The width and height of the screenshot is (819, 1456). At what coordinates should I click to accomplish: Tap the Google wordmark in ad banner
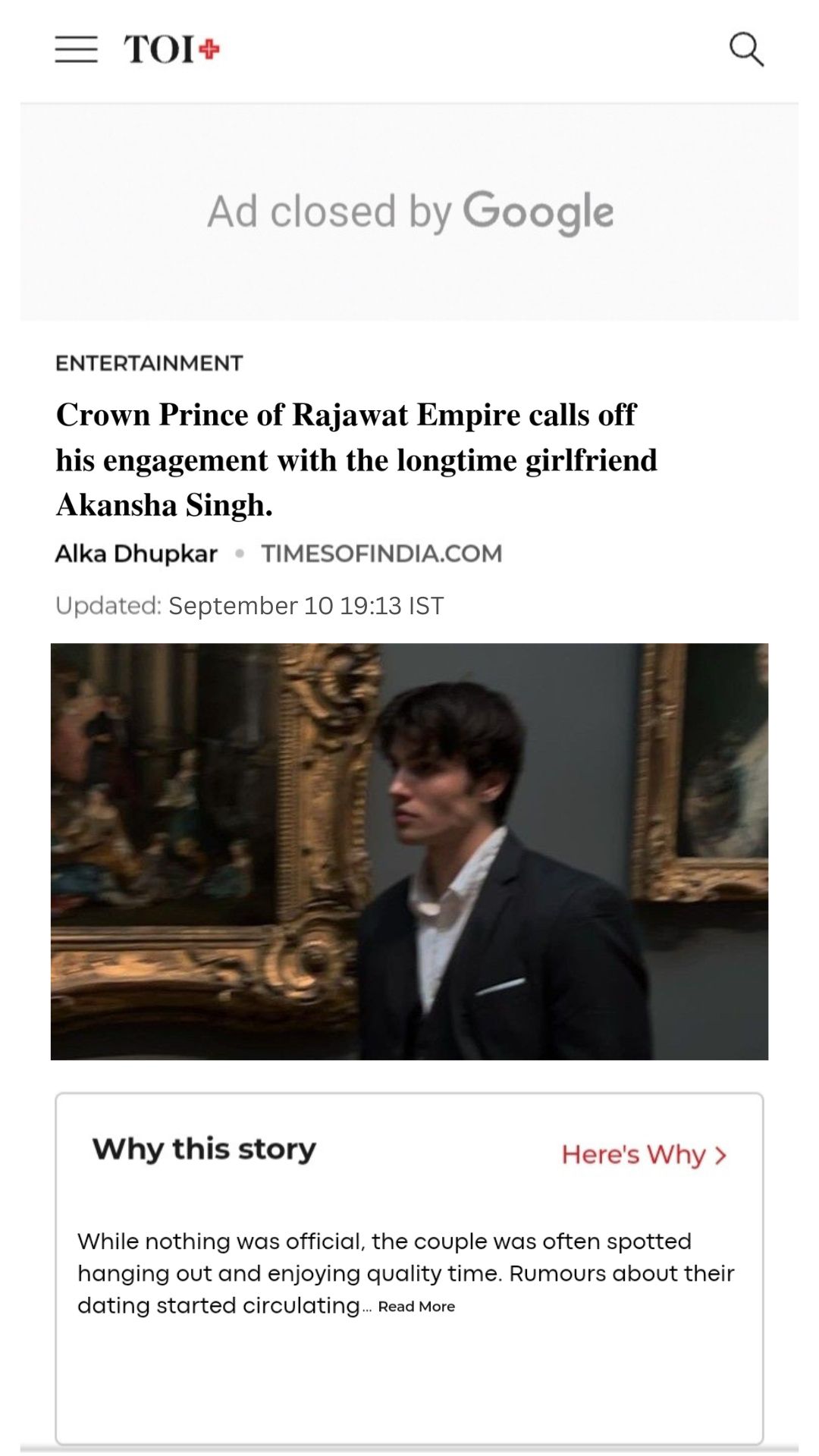538,212
